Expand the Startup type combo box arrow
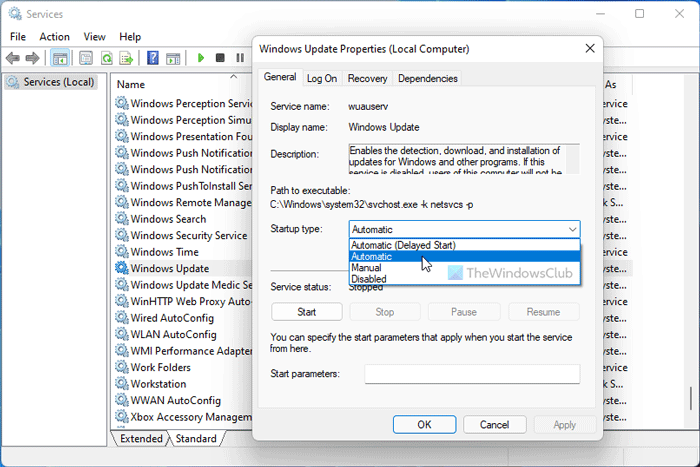 tap(572, 229)
